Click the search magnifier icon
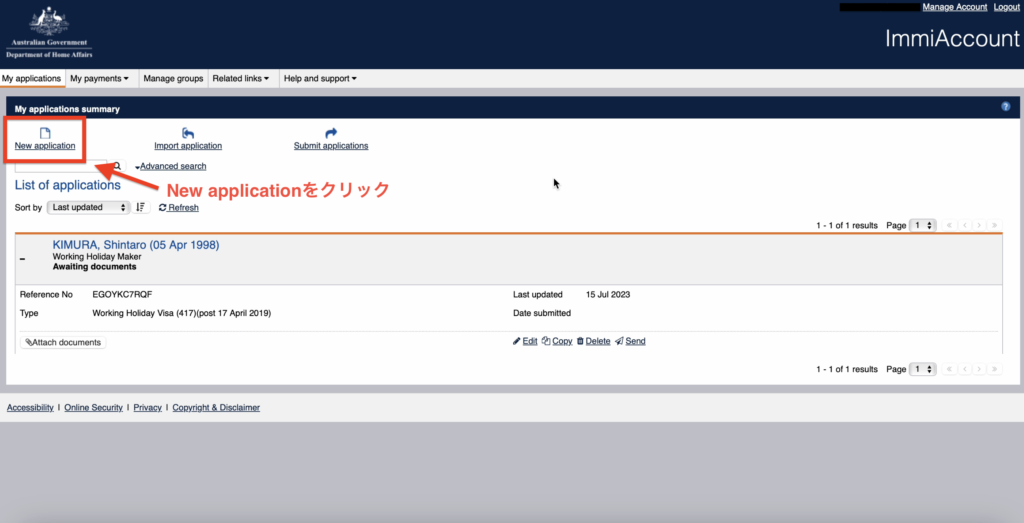1024x523 pixels. [x=117, y=166]
